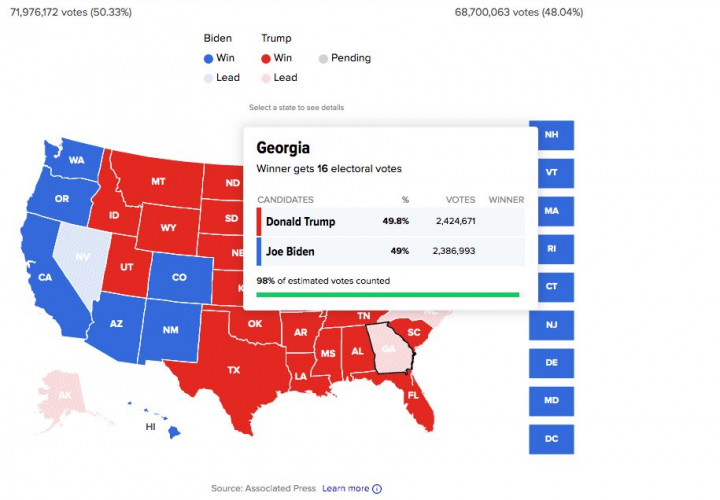720x500 pixels.
Task: Click the gray Pending legend dot
Action: [x=323, y=58]
